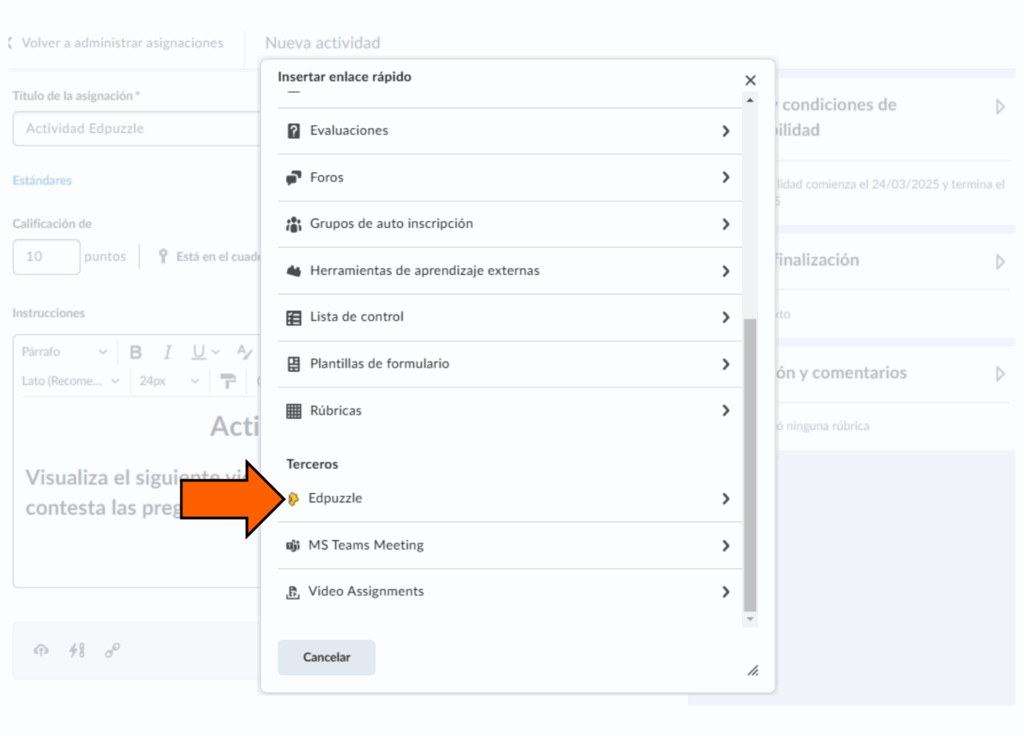The height and width of the screenshot is (736, 1024).
Task: Choose the Edpuzzle entry under Terceros
Action: (336, 498)
